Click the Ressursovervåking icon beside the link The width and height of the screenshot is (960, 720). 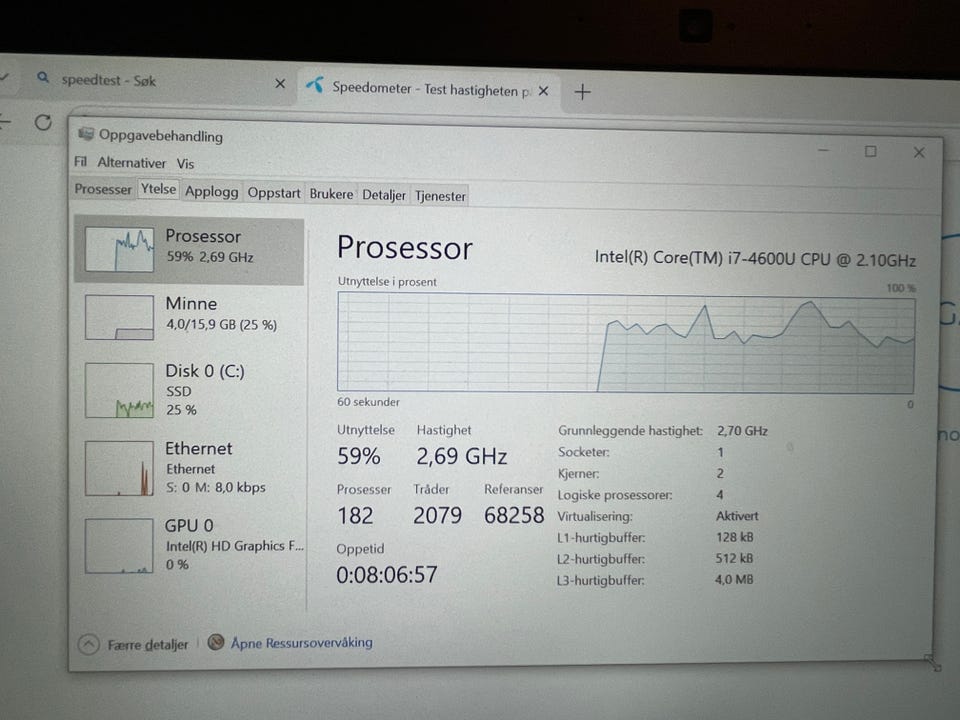(x=216, y=642)
